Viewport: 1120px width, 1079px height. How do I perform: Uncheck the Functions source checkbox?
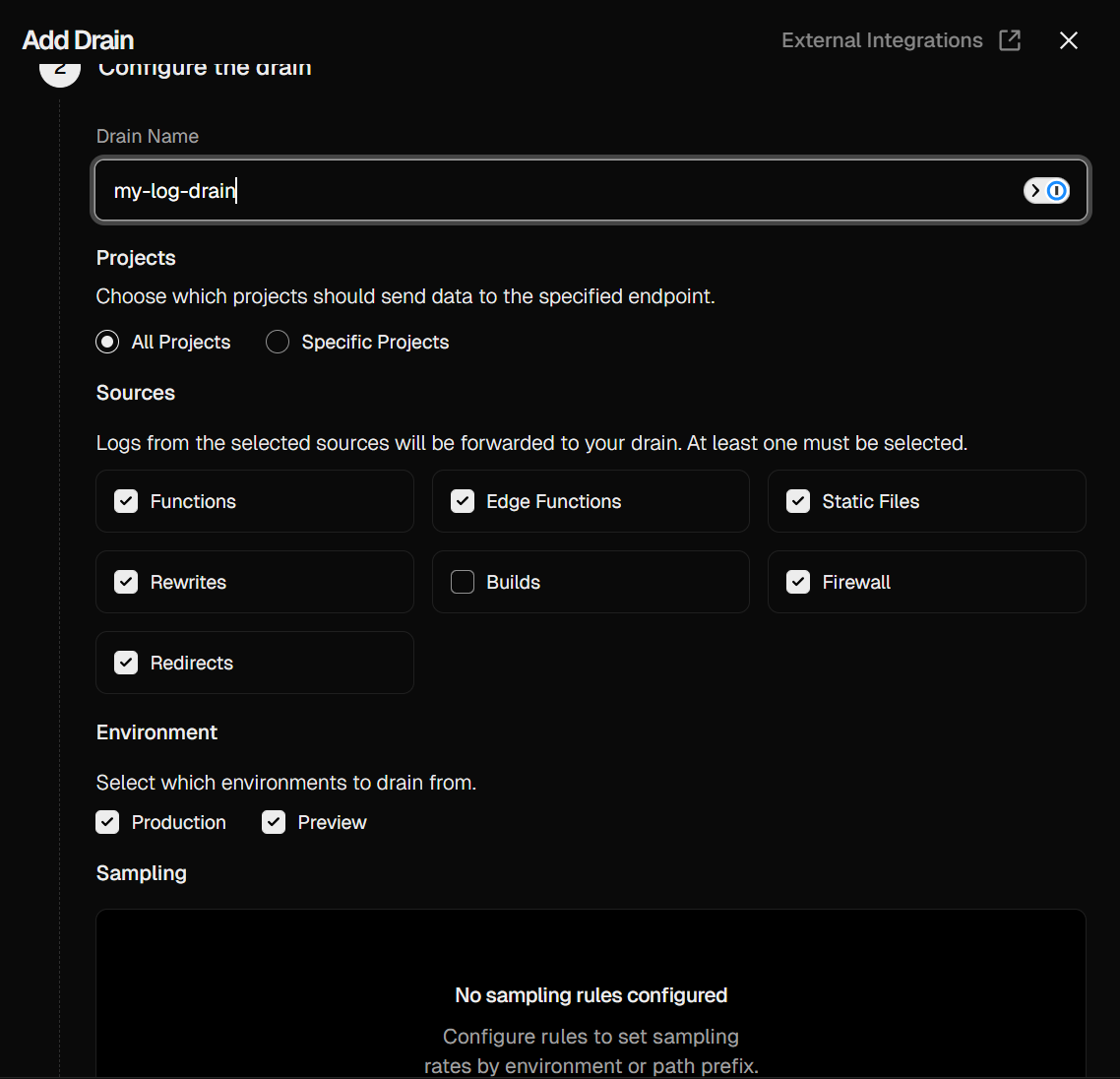point(126,501)
